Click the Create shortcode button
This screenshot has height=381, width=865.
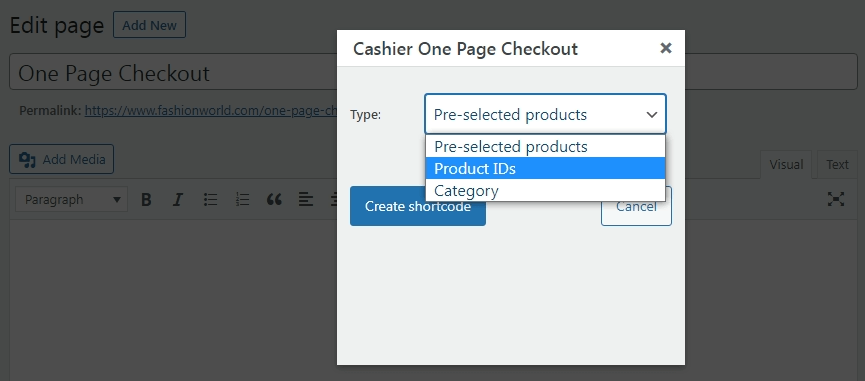(x=418, y=206)
